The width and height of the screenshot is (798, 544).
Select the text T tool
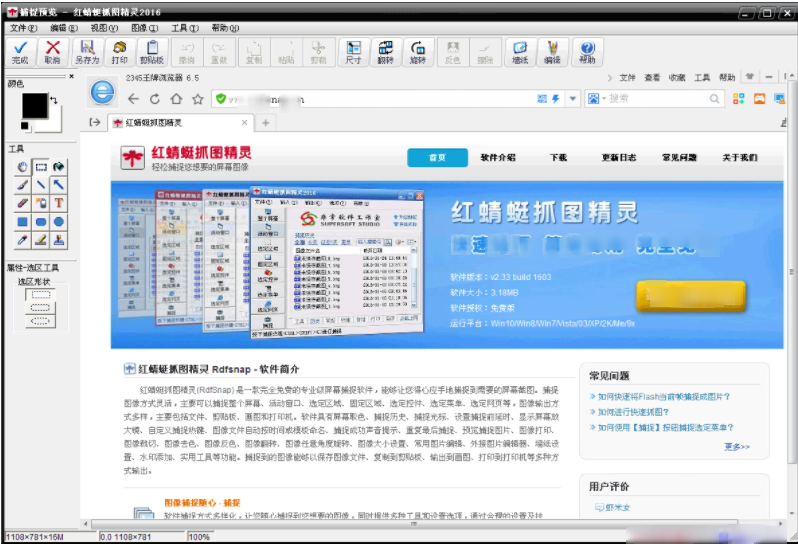[x=59, y=204]
